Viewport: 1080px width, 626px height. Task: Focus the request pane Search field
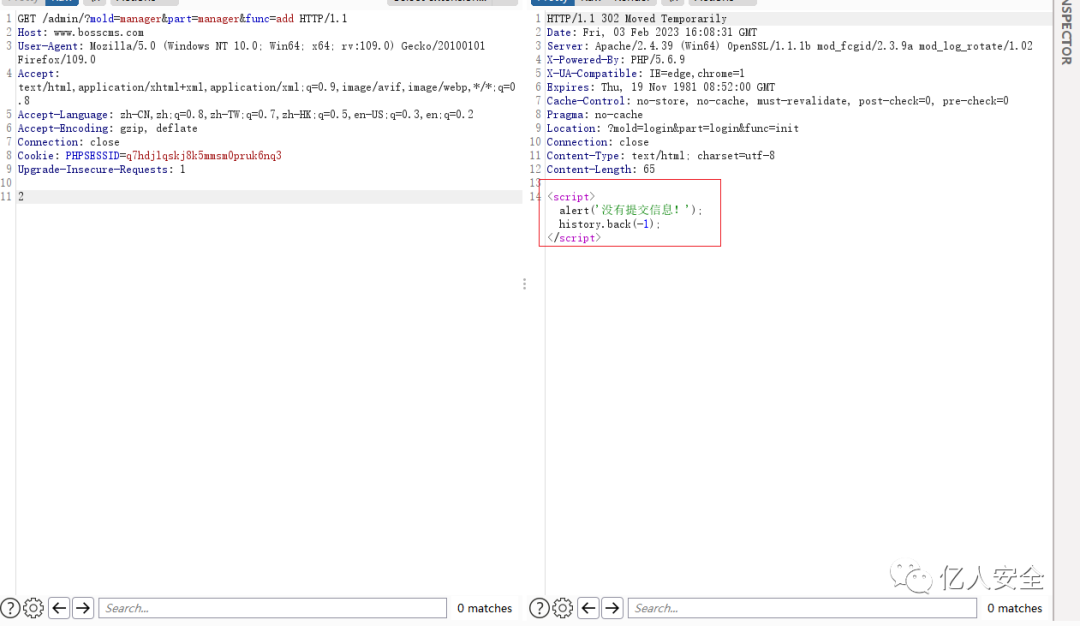point(273,608)
